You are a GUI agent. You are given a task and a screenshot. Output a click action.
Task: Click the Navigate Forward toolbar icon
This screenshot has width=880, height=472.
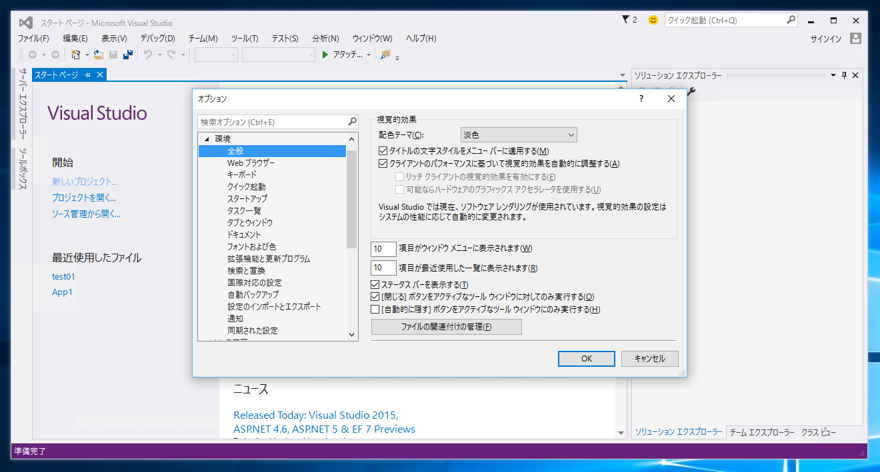click(x=55, y=54)
